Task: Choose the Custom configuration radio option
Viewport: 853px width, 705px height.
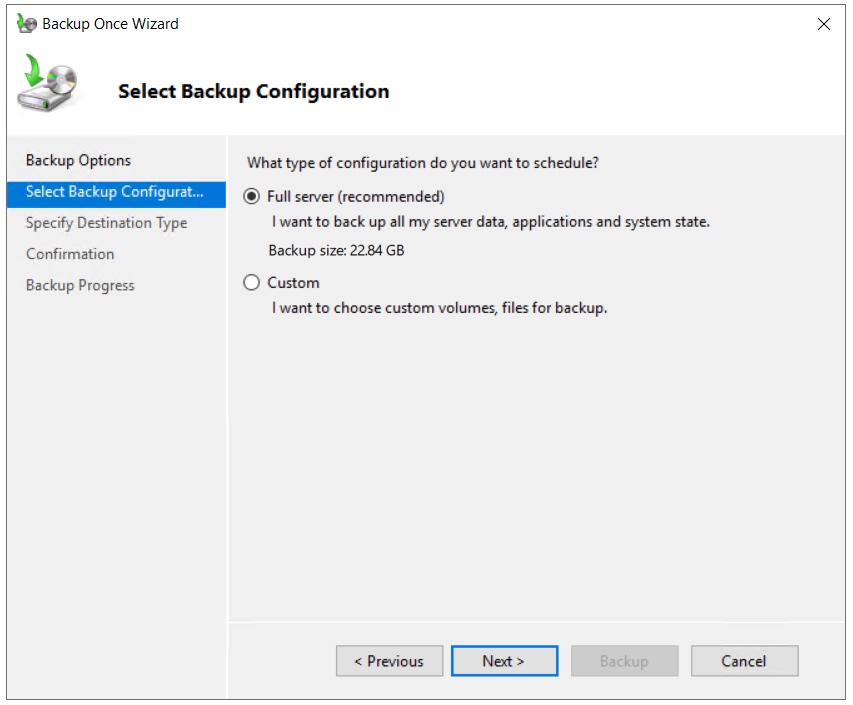Action: 252,283
